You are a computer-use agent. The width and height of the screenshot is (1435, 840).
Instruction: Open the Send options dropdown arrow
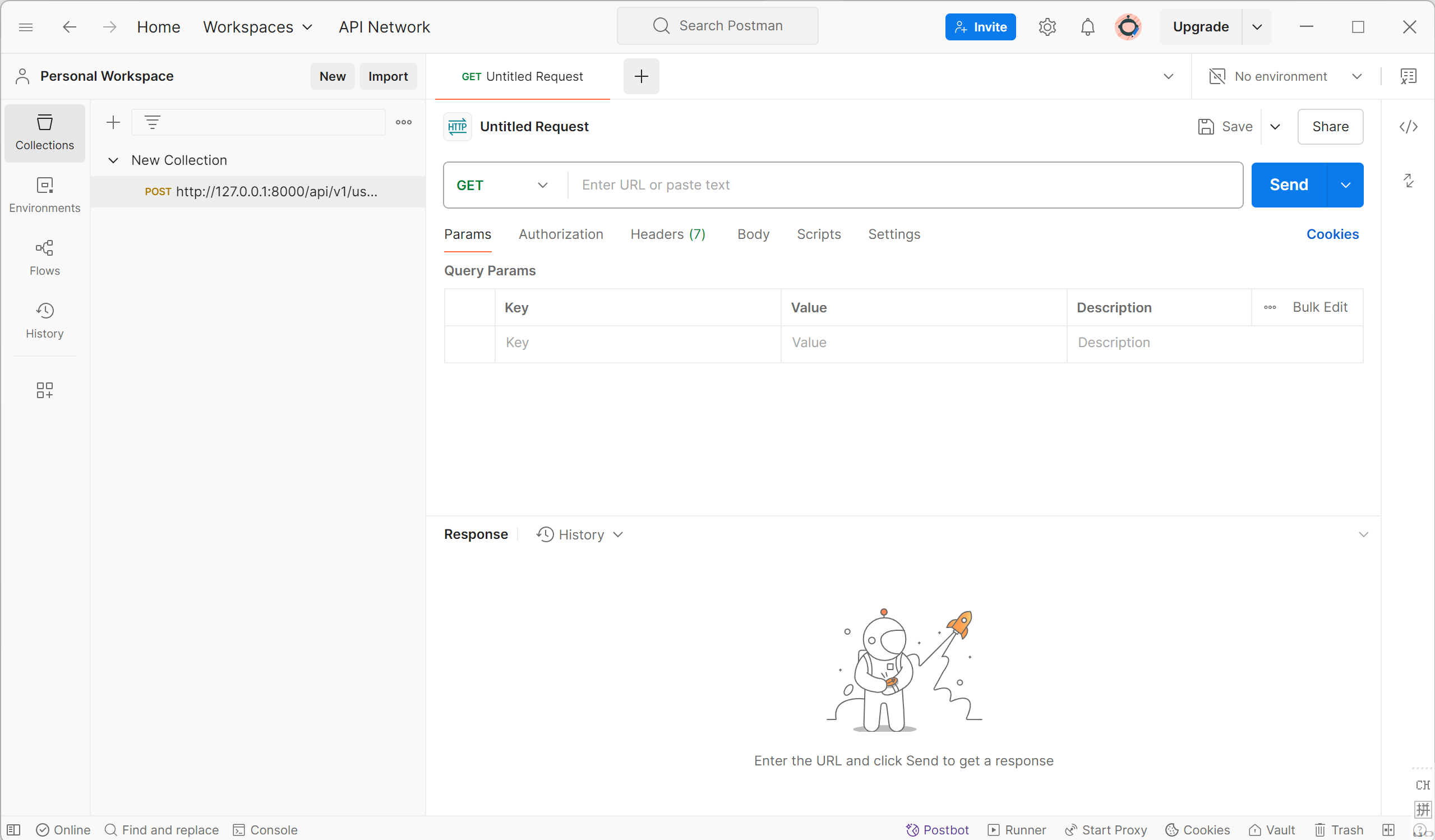pos(1345,185)
